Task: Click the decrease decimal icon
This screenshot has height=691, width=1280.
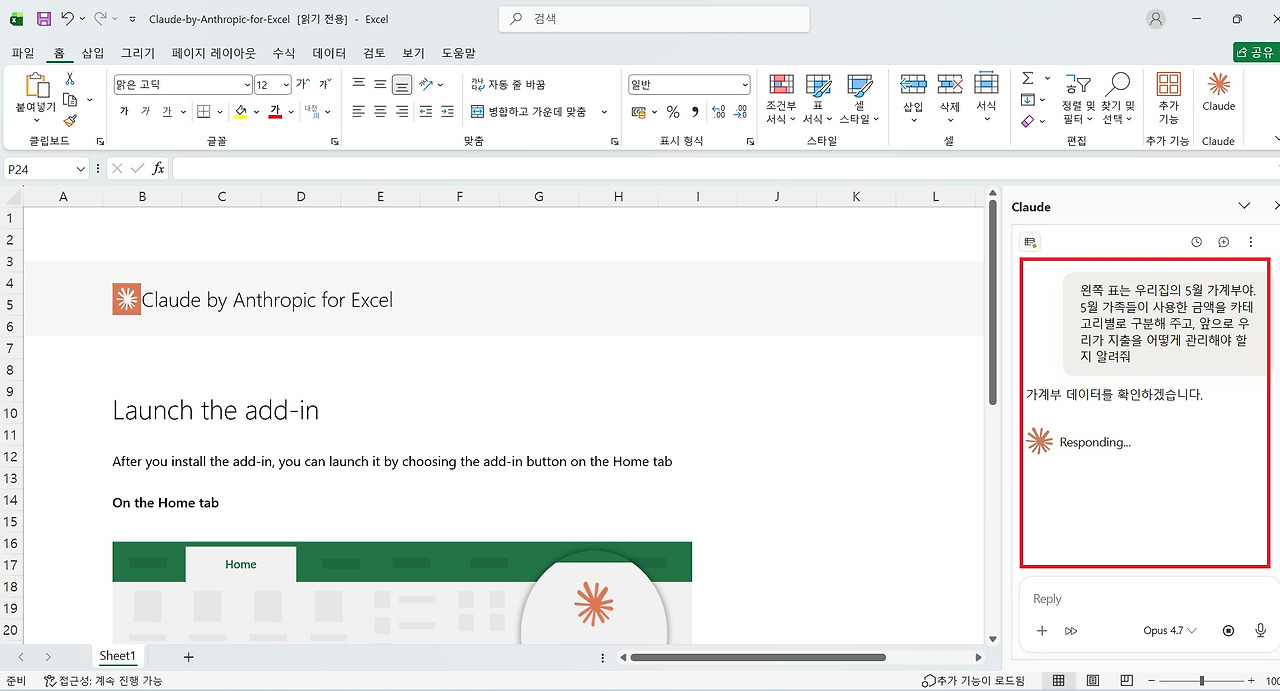Action: (741, 112)
